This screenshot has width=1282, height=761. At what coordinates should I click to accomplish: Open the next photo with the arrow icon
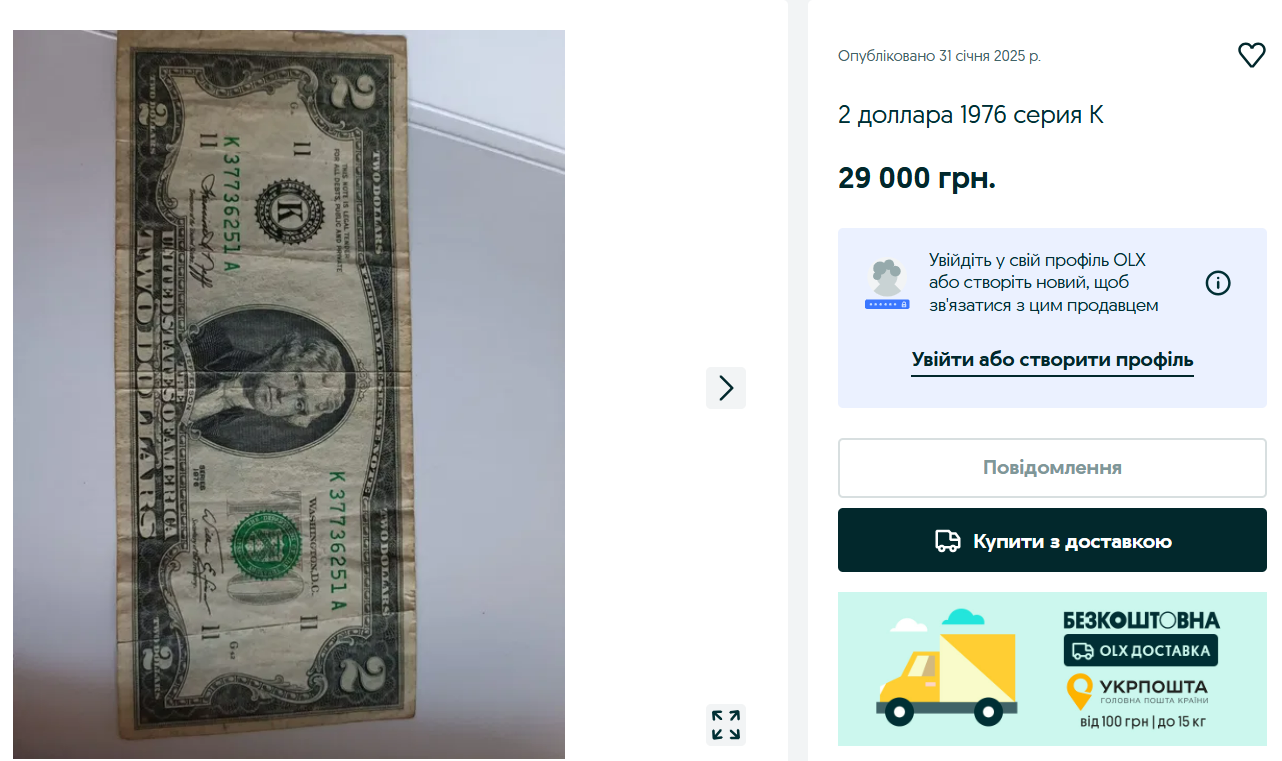coord(725,388)
